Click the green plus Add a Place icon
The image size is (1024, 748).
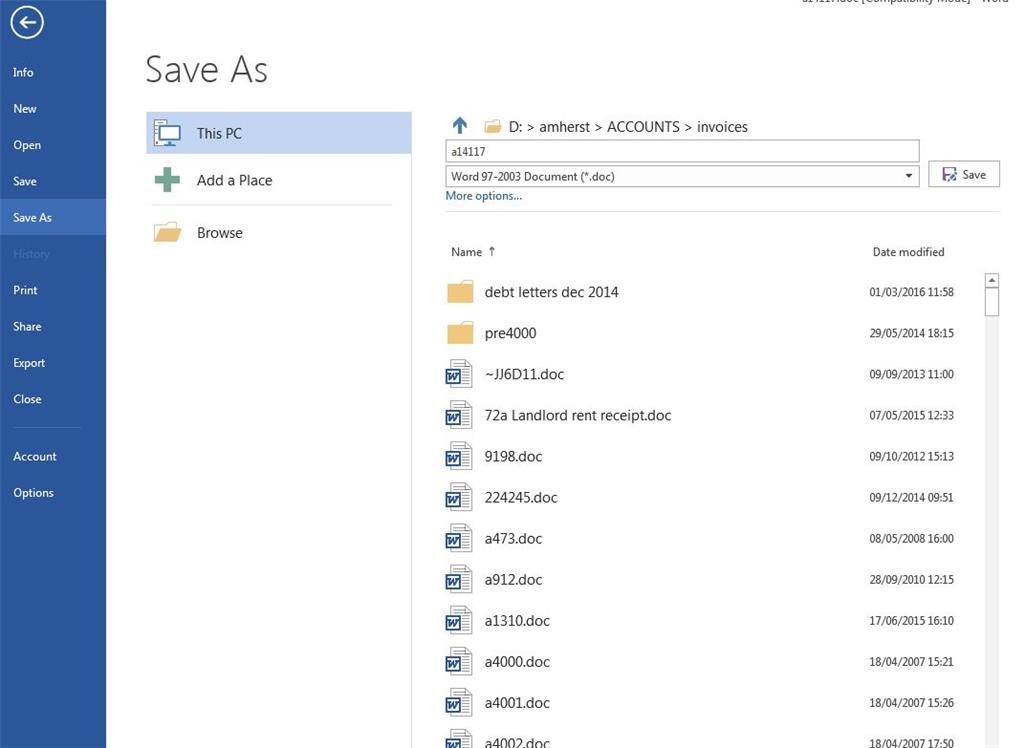pos(167,180)
